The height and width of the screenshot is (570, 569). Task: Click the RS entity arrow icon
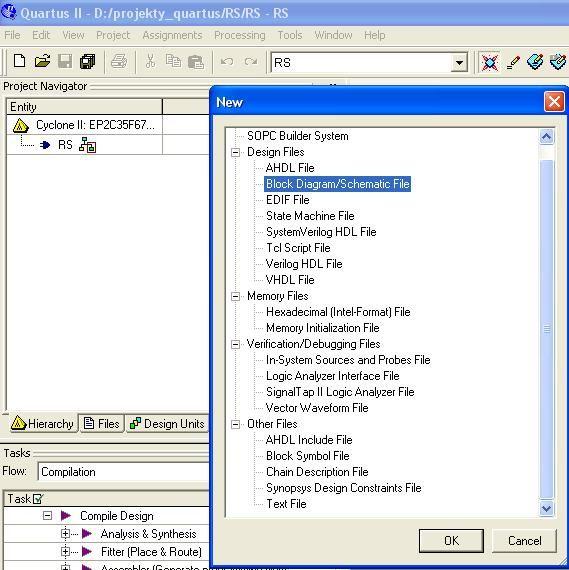pyautogui.click(x=45, y=145)
